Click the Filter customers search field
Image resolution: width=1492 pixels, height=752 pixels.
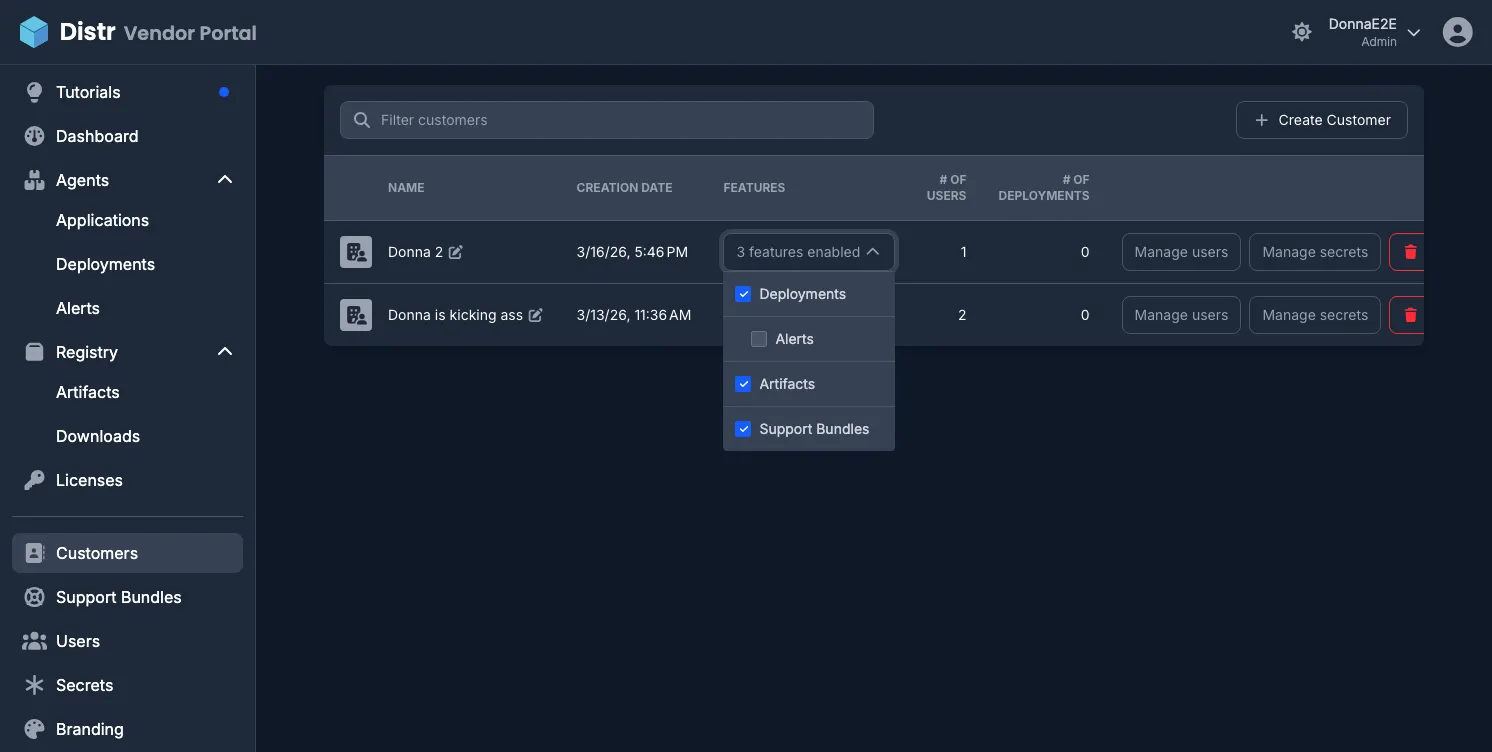[606, 119]
